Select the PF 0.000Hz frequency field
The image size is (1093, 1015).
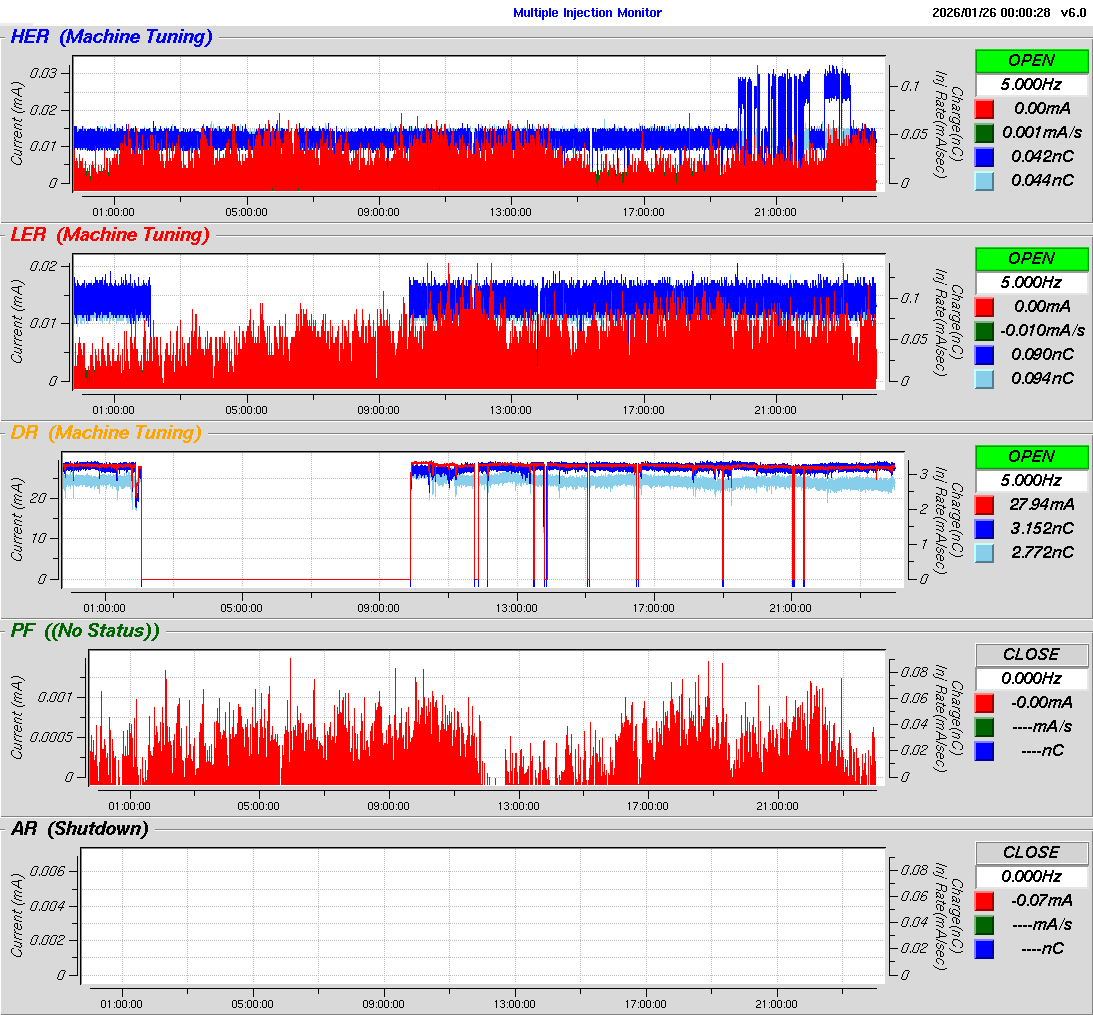(1031, 678)
